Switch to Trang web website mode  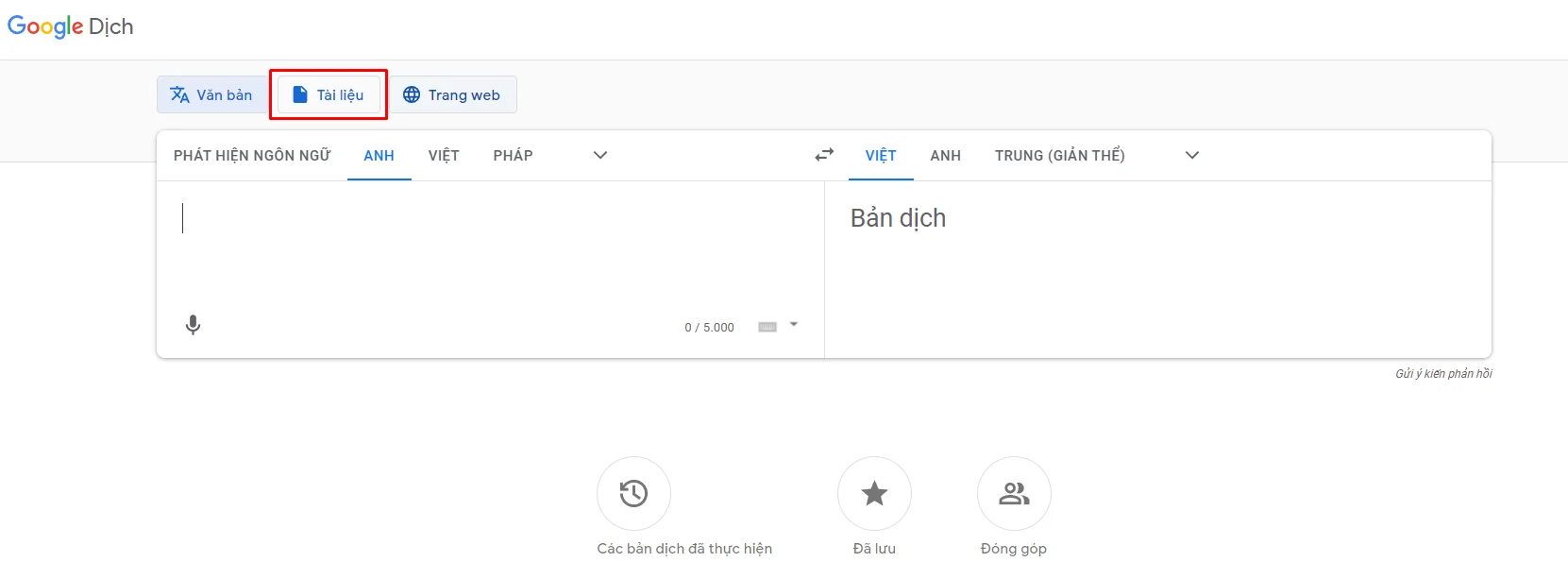(452, 94)
